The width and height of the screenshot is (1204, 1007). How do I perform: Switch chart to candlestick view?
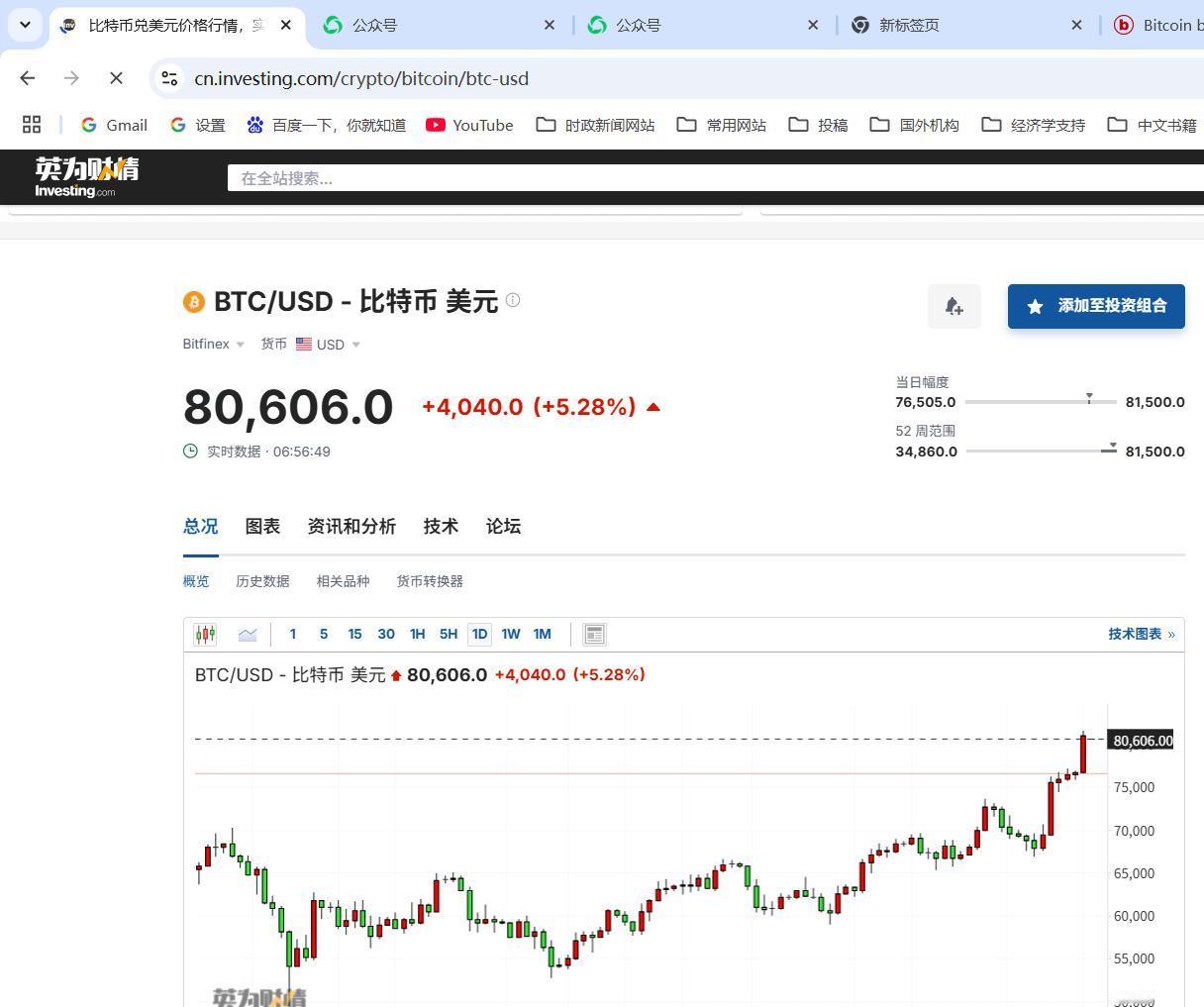pos(205,635)
